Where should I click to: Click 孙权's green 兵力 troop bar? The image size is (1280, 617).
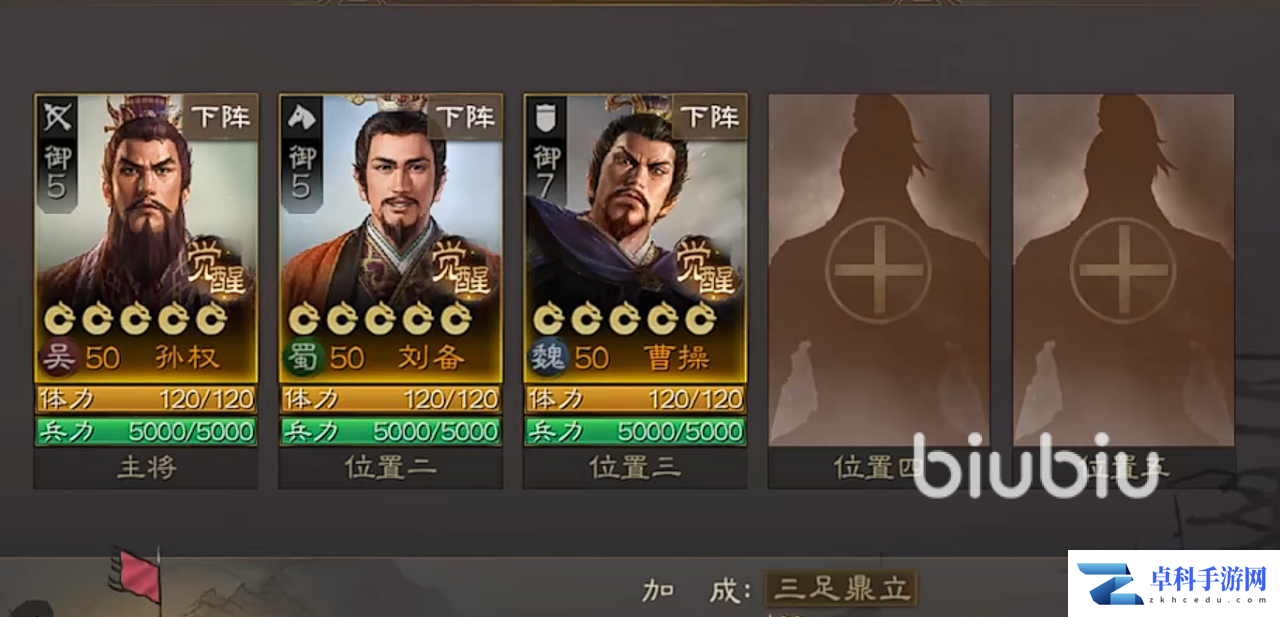pos(146,432)
